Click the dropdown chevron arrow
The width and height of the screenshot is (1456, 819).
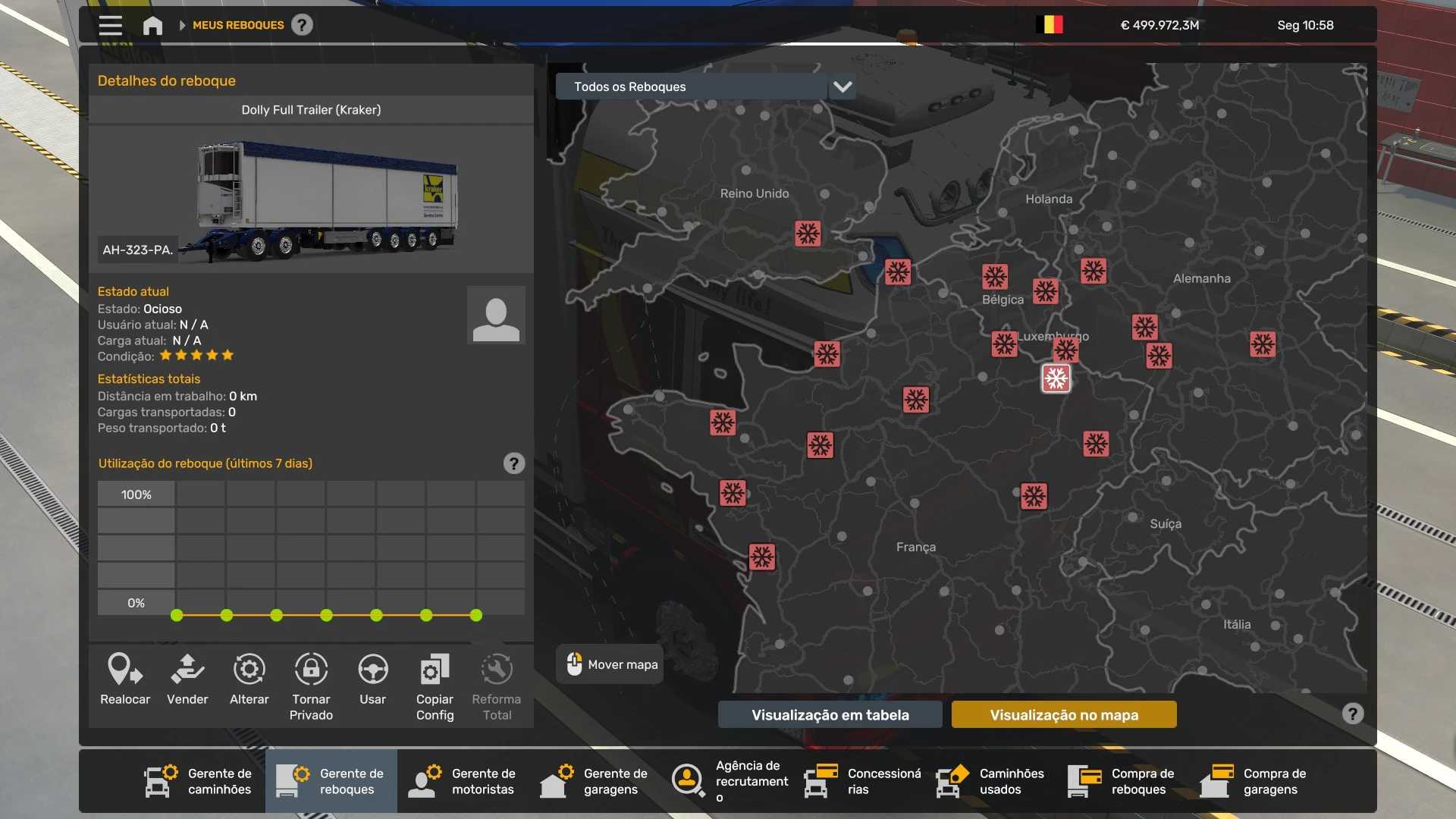(x=843, y=86)
